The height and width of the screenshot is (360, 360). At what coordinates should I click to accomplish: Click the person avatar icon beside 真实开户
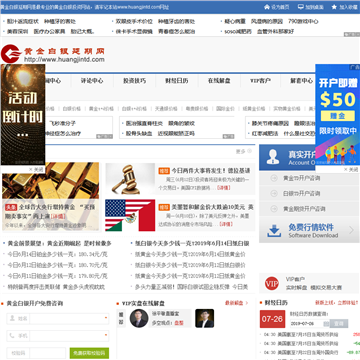pos(274,157)
